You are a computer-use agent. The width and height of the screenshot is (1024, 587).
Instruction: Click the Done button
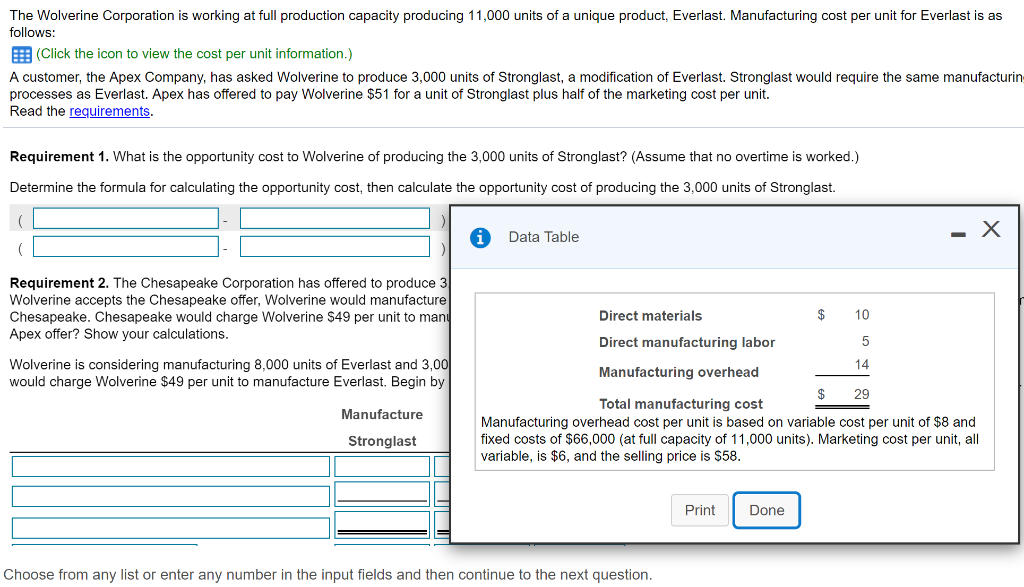(x=767, y=510)
